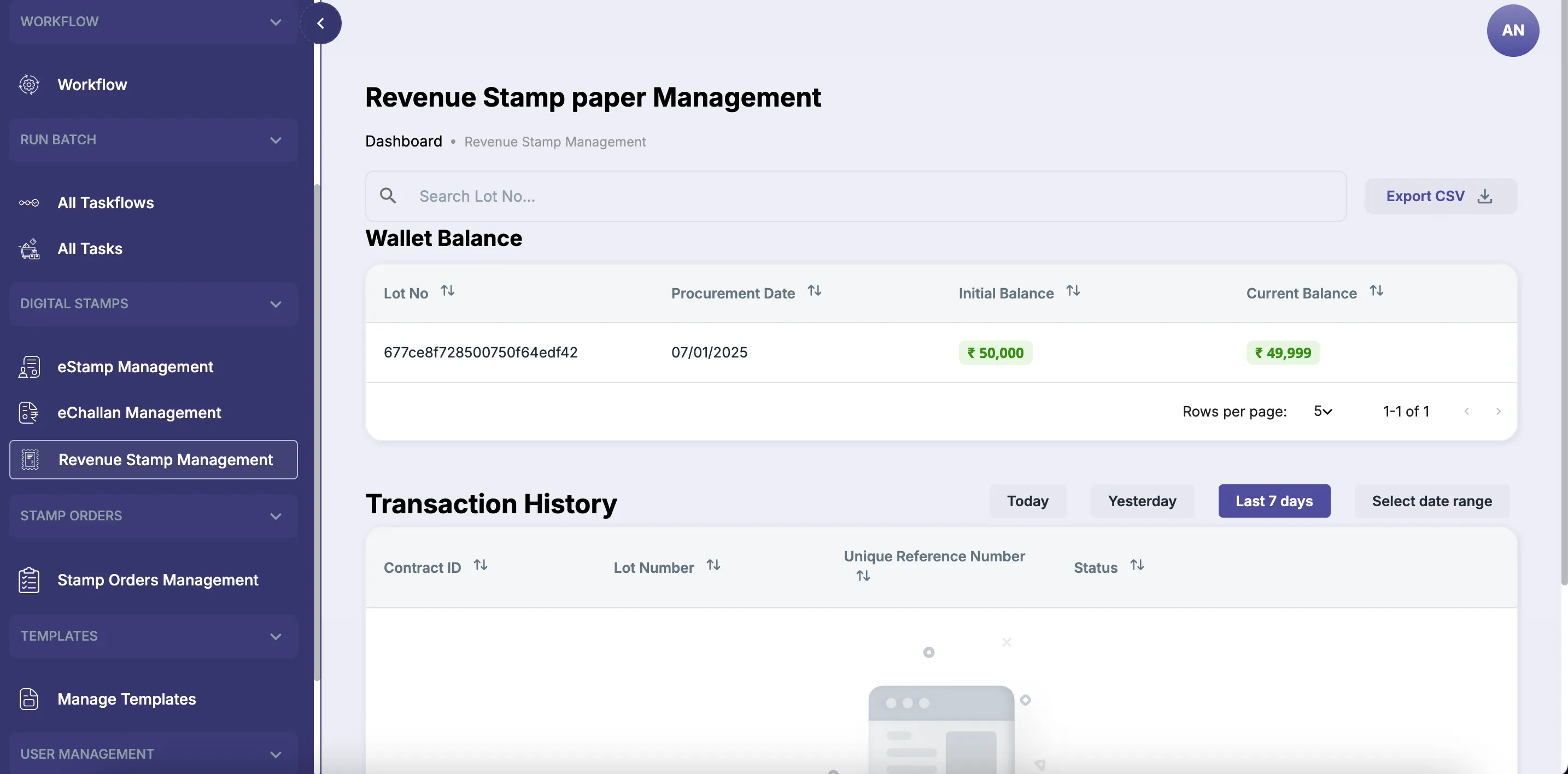Filter transactions by Yesterday
The width and height of the screenshot is (1568, 774).
1142,501
